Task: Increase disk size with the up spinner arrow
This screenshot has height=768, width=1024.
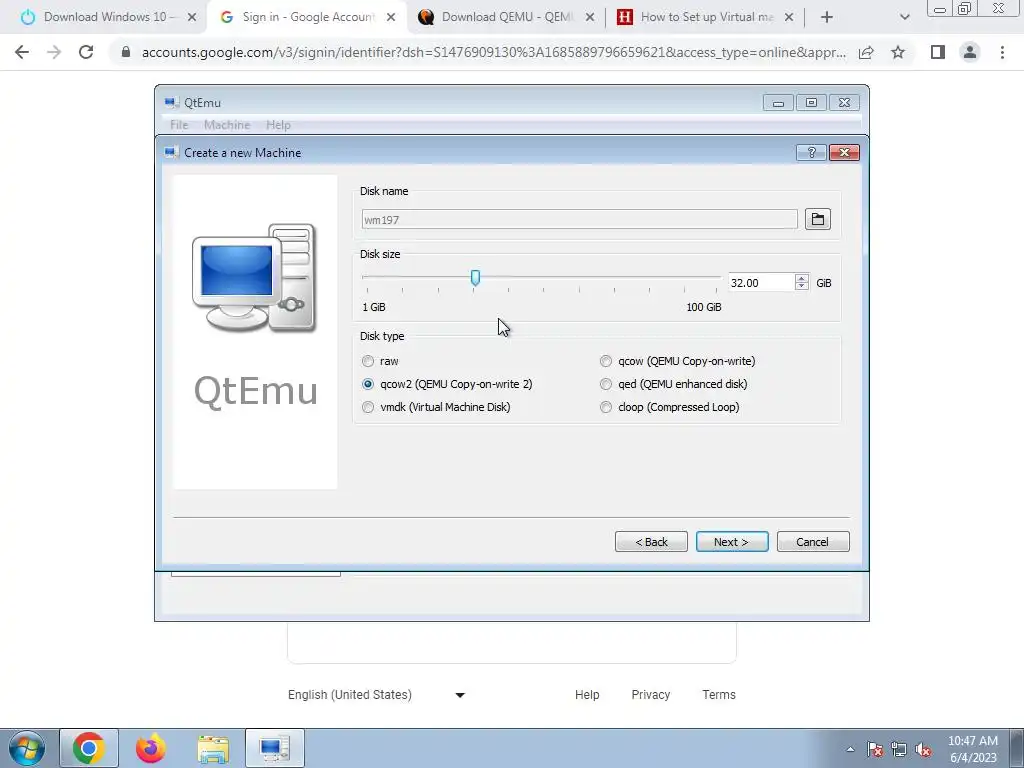Action: 802,278
